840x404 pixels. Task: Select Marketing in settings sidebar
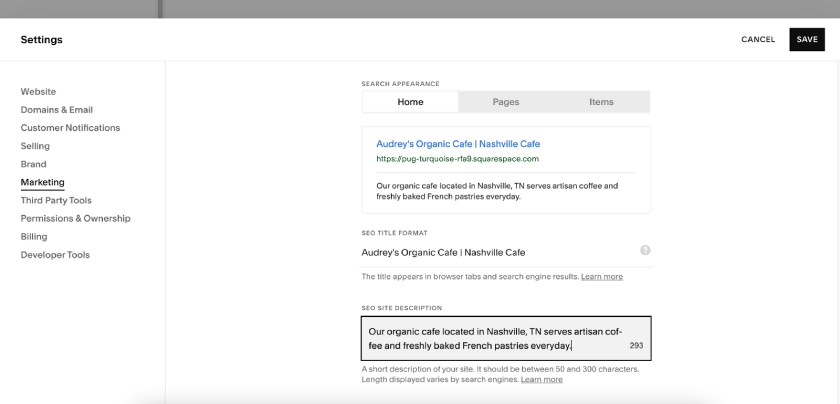tap(42, 182)
